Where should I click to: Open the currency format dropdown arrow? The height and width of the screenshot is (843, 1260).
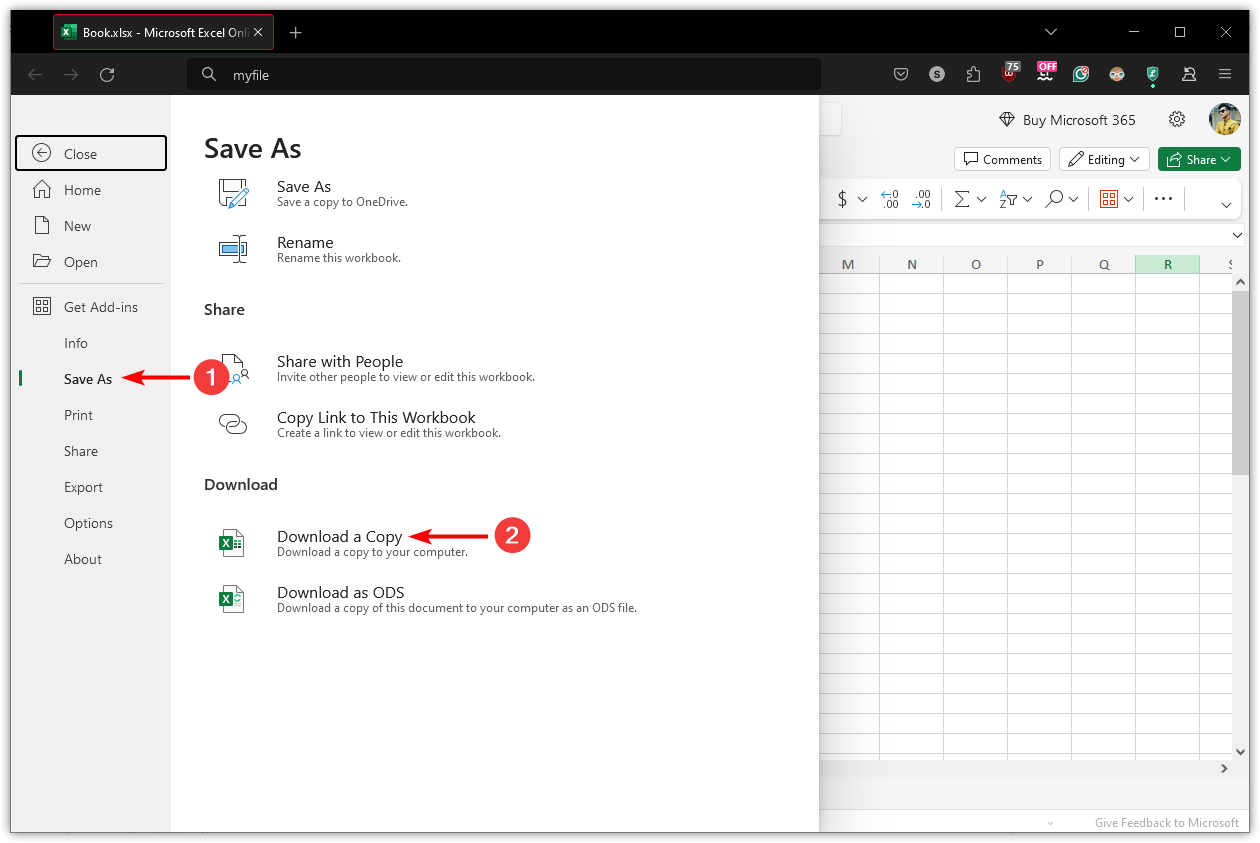point(862,198)
